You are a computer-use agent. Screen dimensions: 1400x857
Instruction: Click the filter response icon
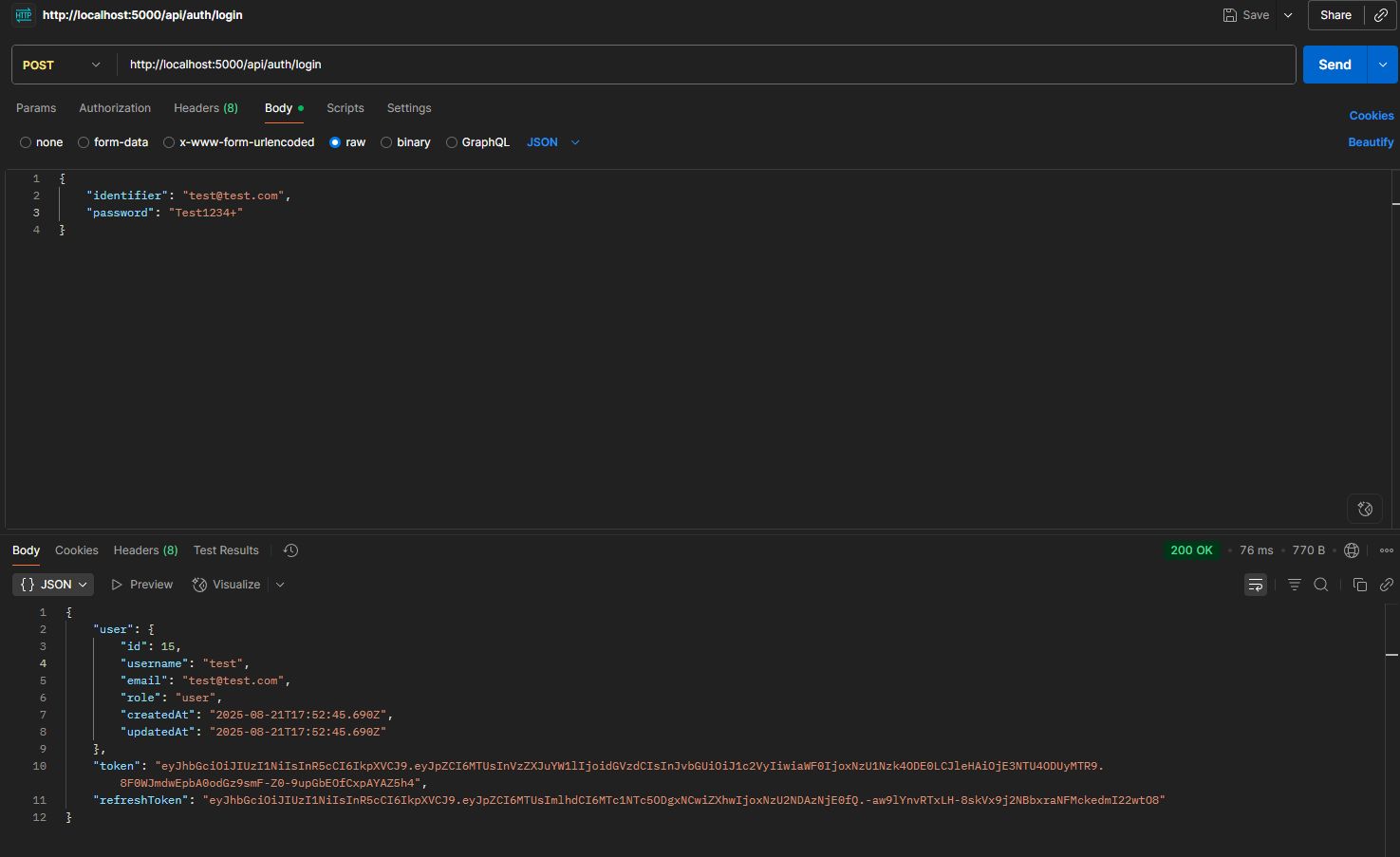click(x=1294, y=585)
